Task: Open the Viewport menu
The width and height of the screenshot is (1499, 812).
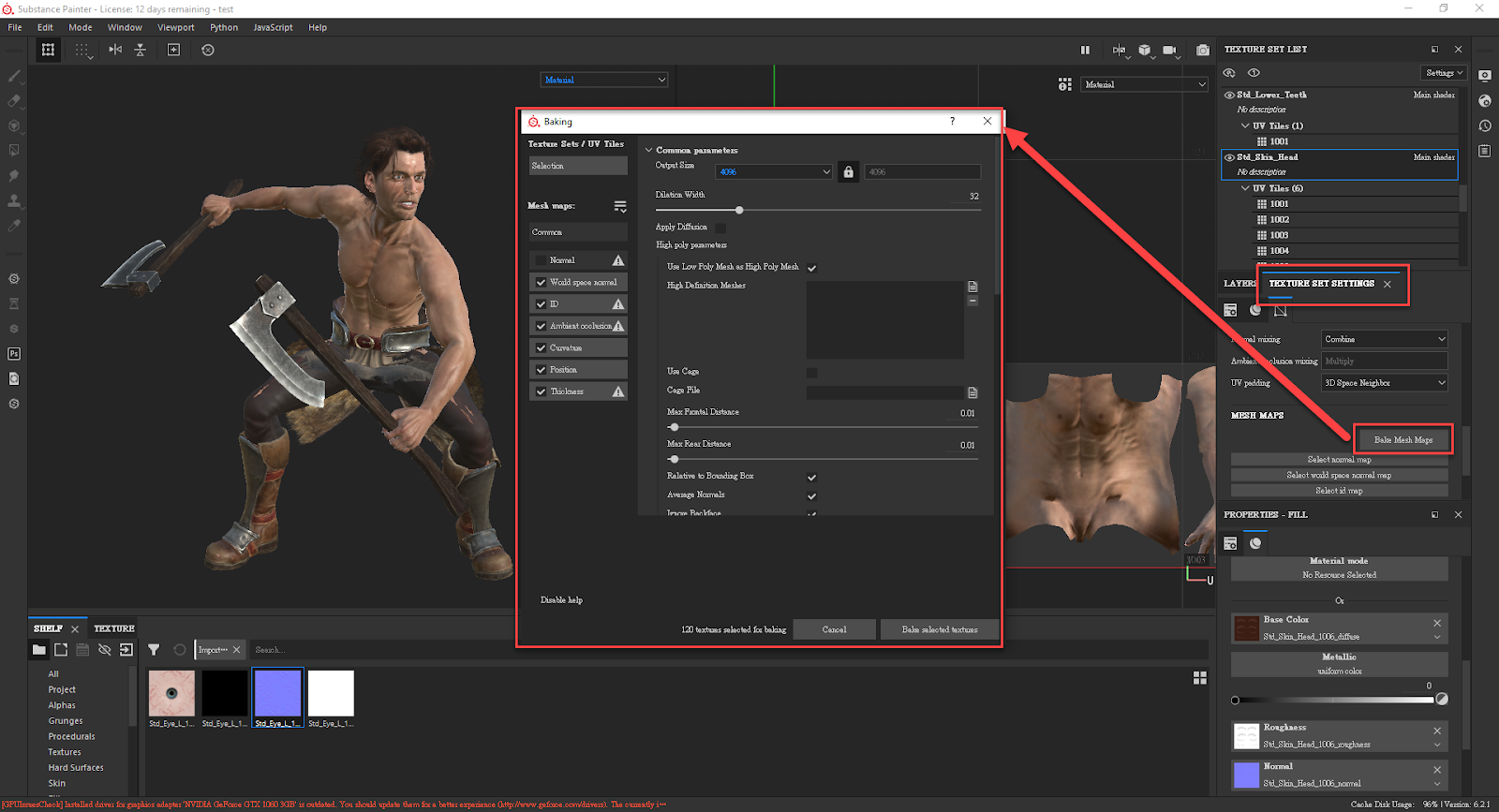Action: pos(176,27)
